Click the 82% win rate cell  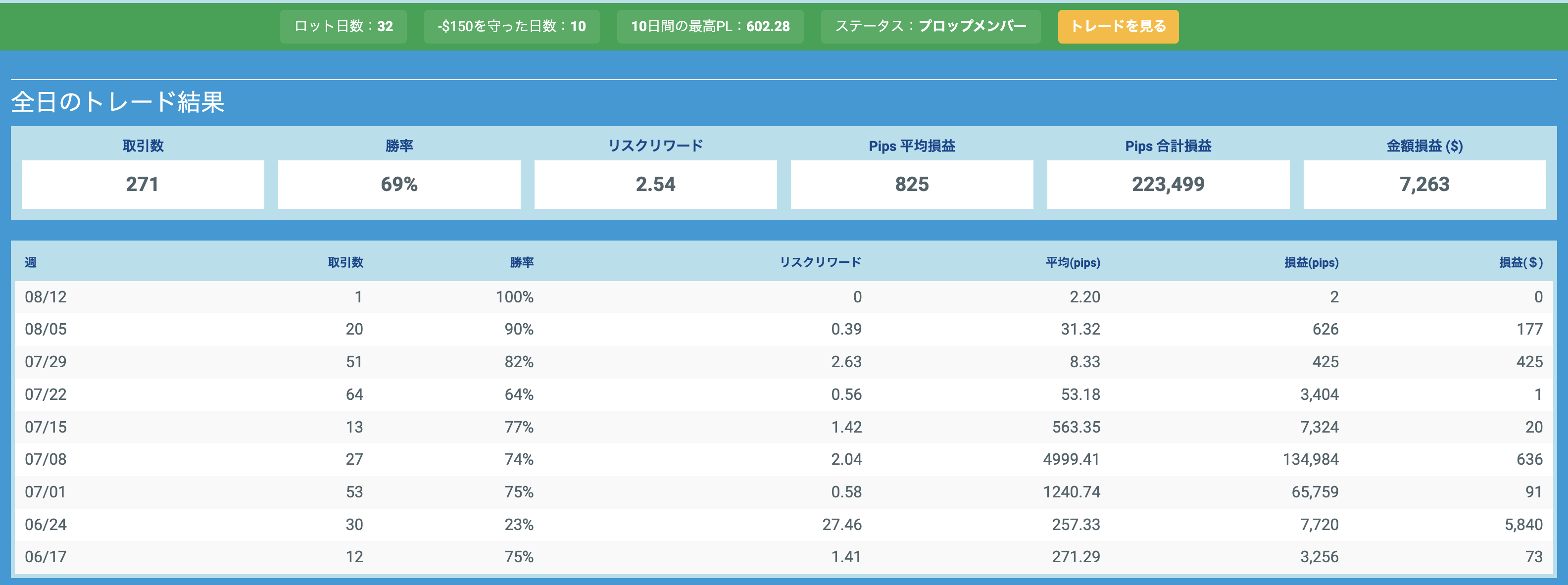(519, 362)
